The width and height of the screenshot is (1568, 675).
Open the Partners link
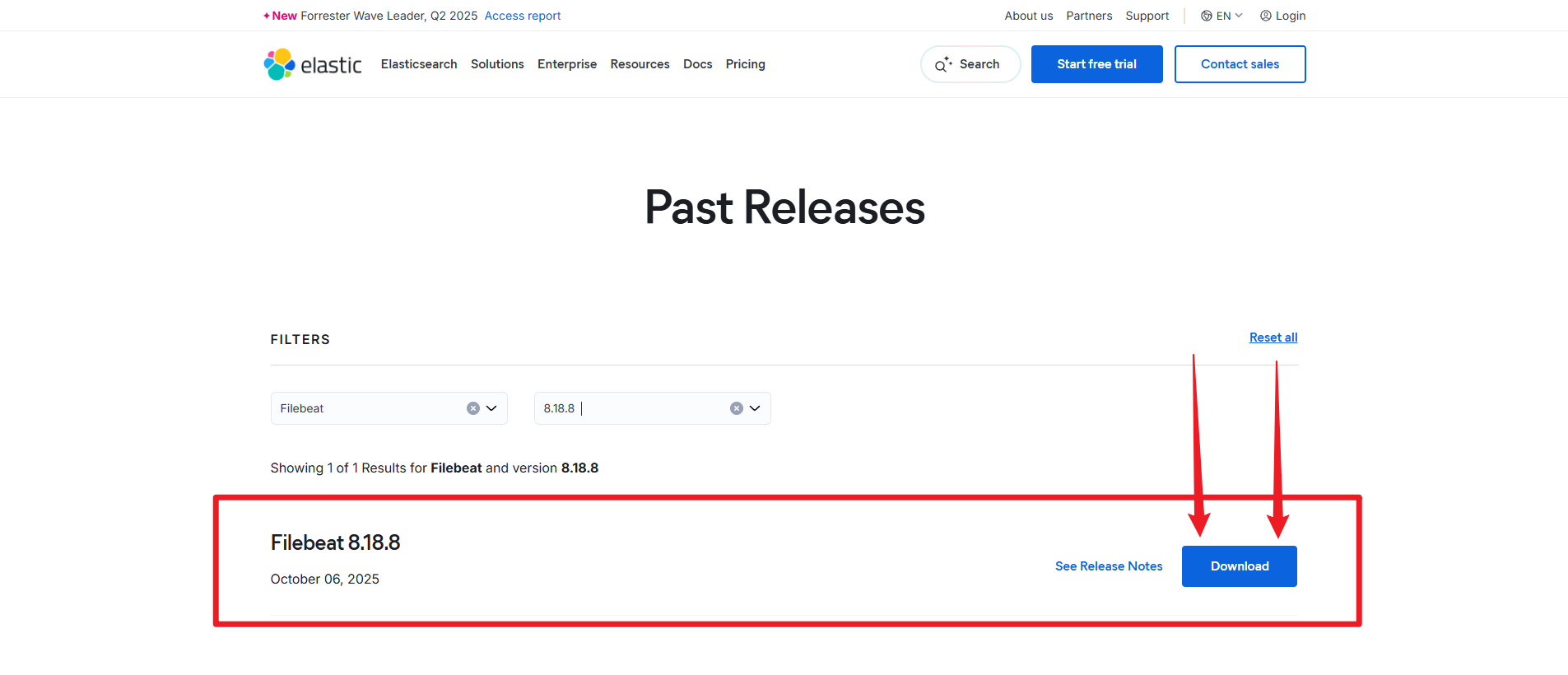(1089, 16)
